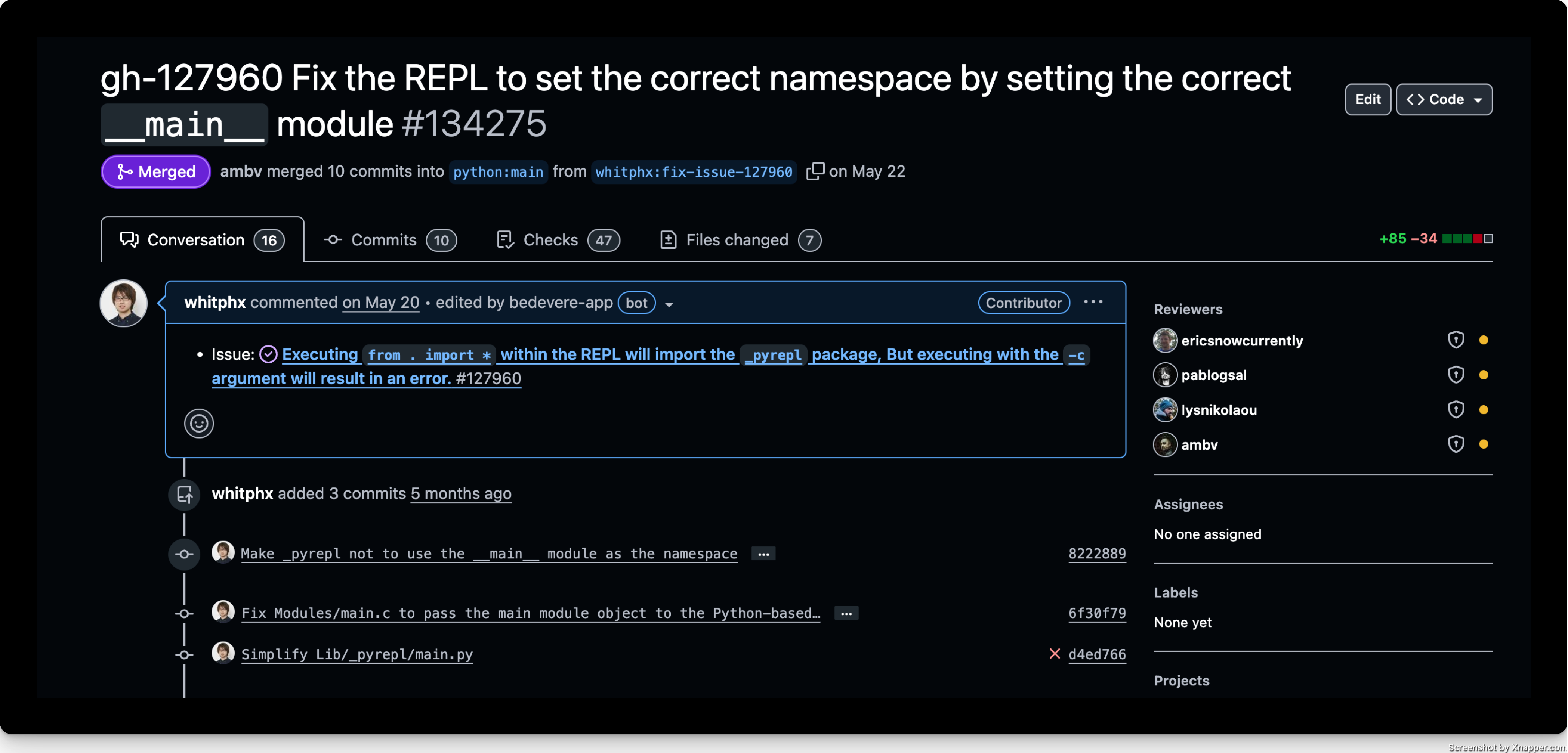Click lysnikolaou's pending review status dot

click(1484, 409)
